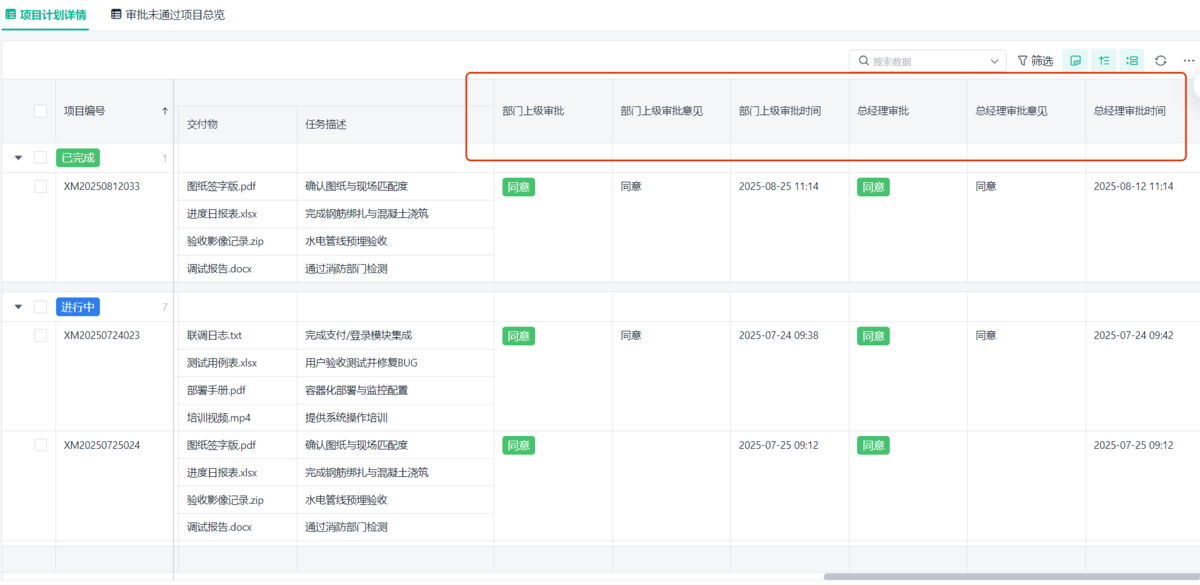Screen dimensions: 1200x585
Task: Click the 部署手册.pdf deliverable
Action: pos(216,390)
